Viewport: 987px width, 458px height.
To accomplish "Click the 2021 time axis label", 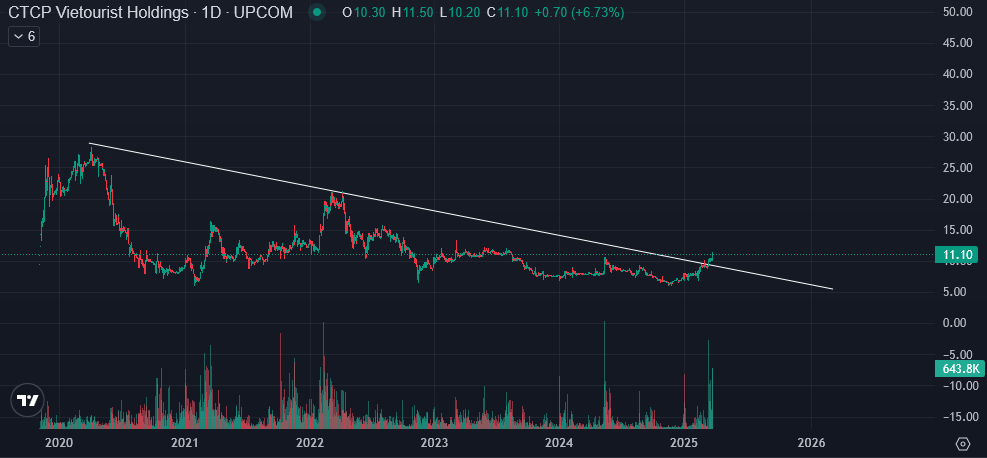I will (x=184, y=442).
